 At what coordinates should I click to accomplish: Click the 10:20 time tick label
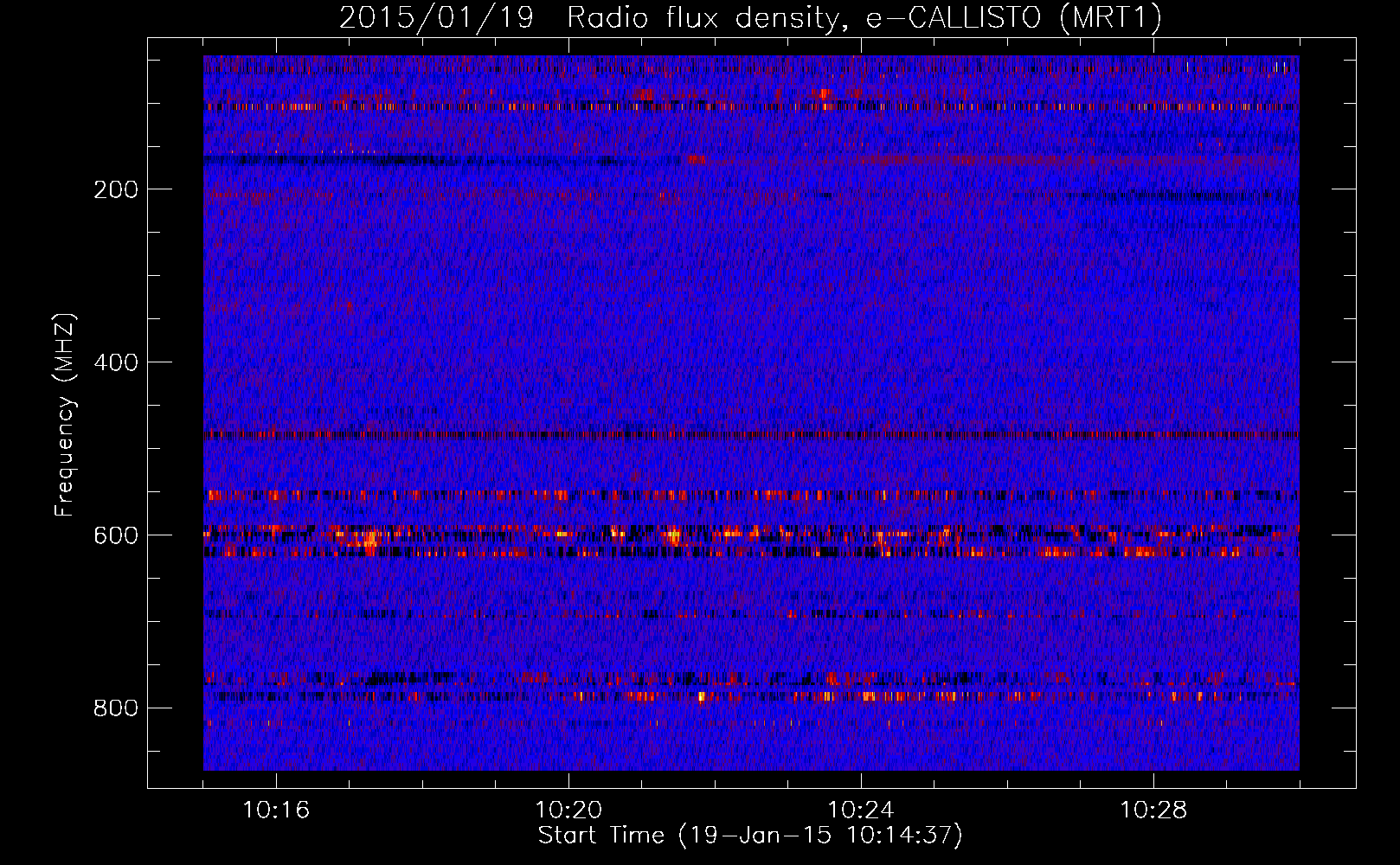point(568,811)
